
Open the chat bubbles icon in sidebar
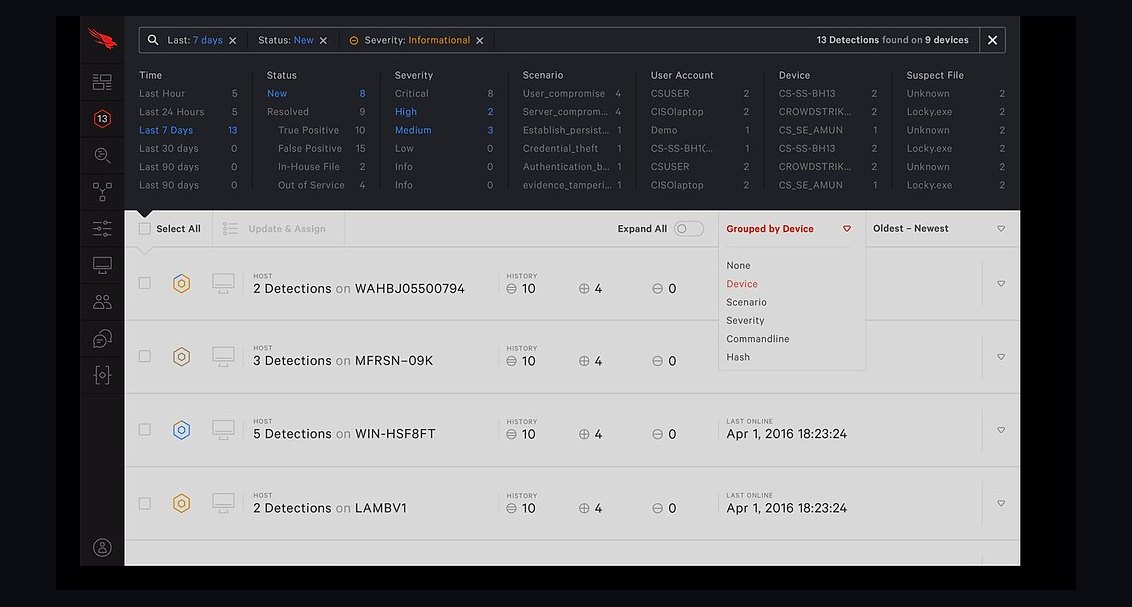[102, 338]
